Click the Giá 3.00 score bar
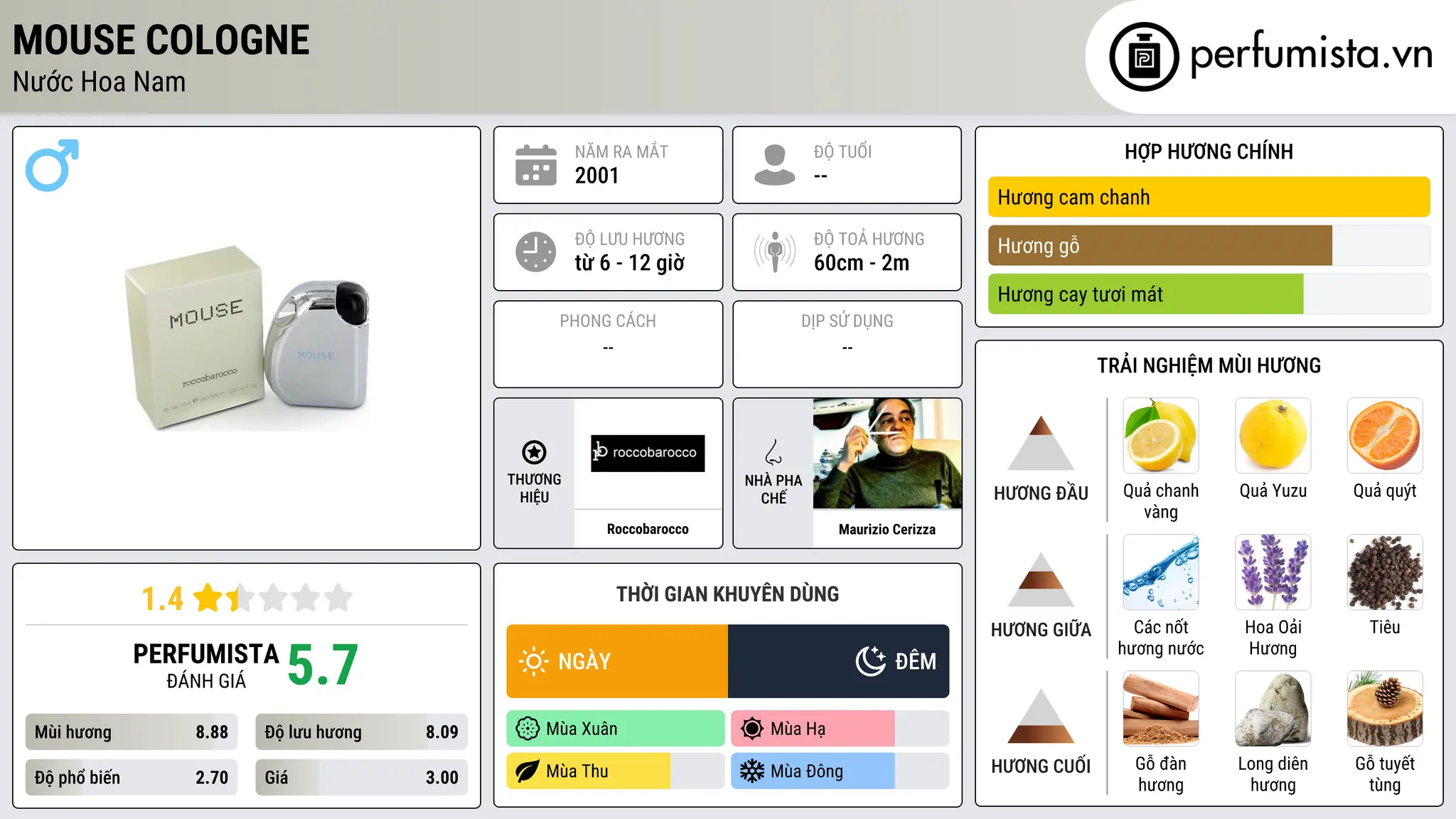The height and width of the screenshot is (819, 1456). pyautogui.click(x=362, y=778)
